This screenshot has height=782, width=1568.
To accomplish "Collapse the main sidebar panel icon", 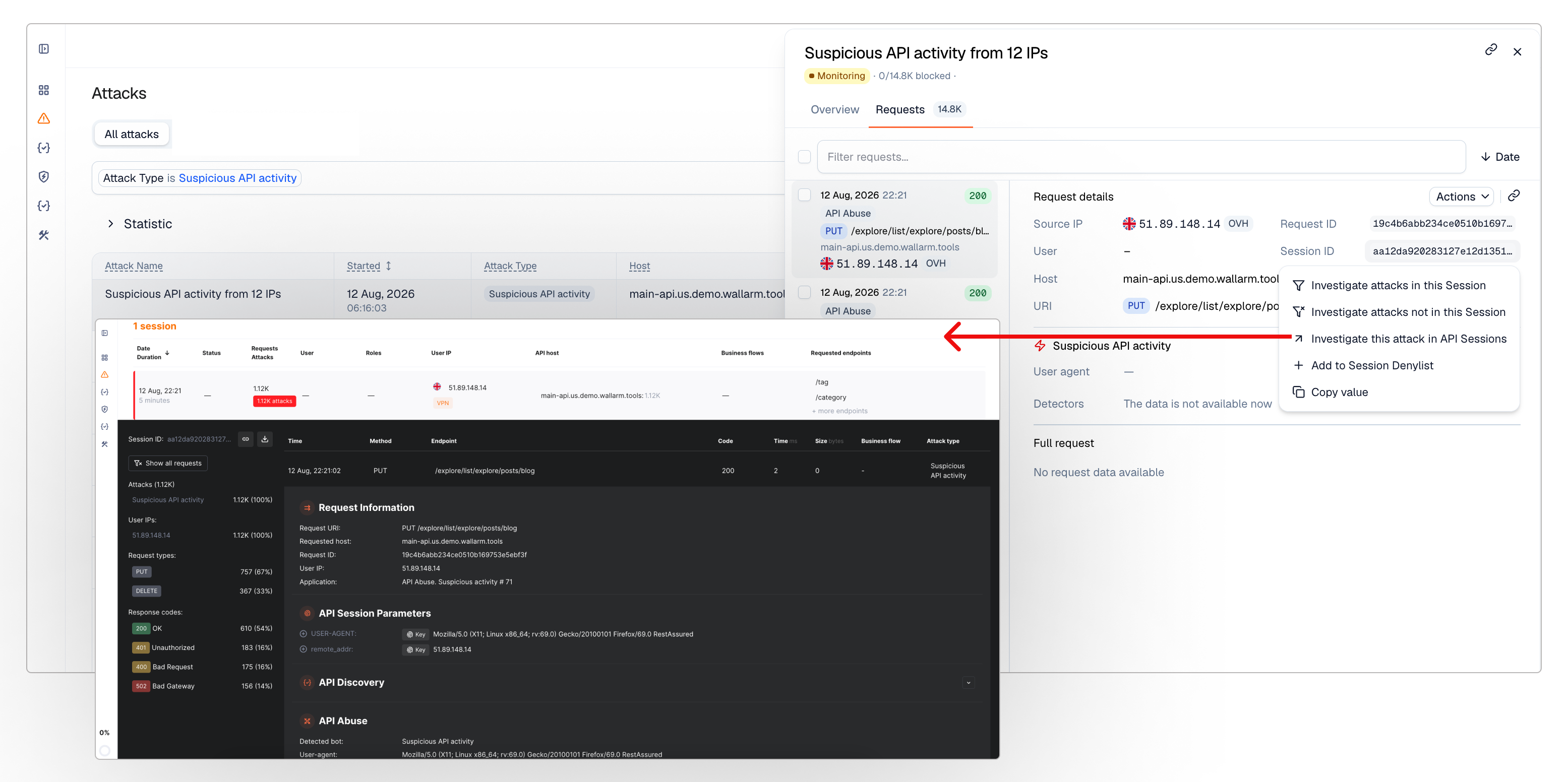I will point(44,49).
